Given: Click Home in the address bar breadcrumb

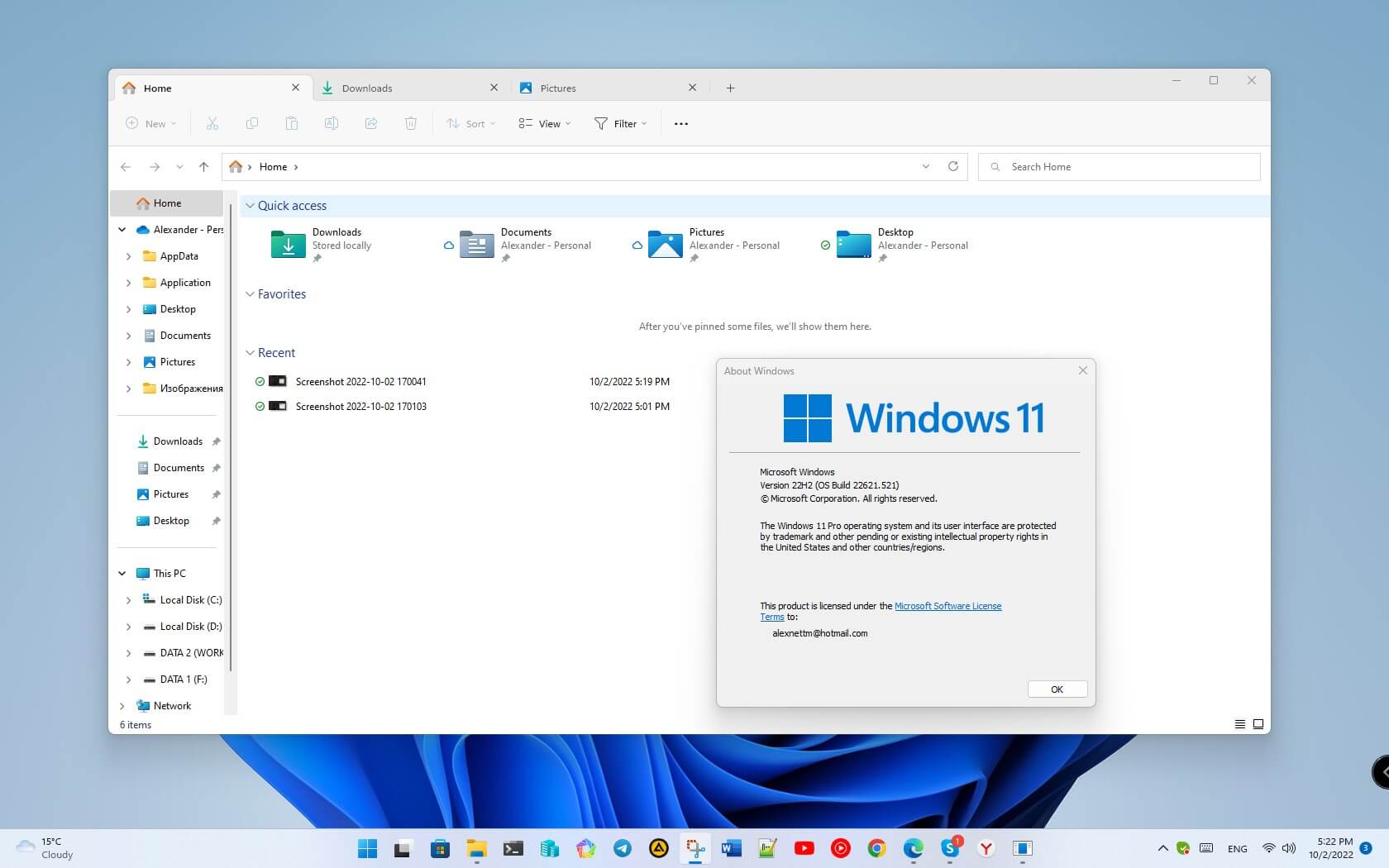Looking at the screenshot, I should pyautogui.click(x=273, y=167).
